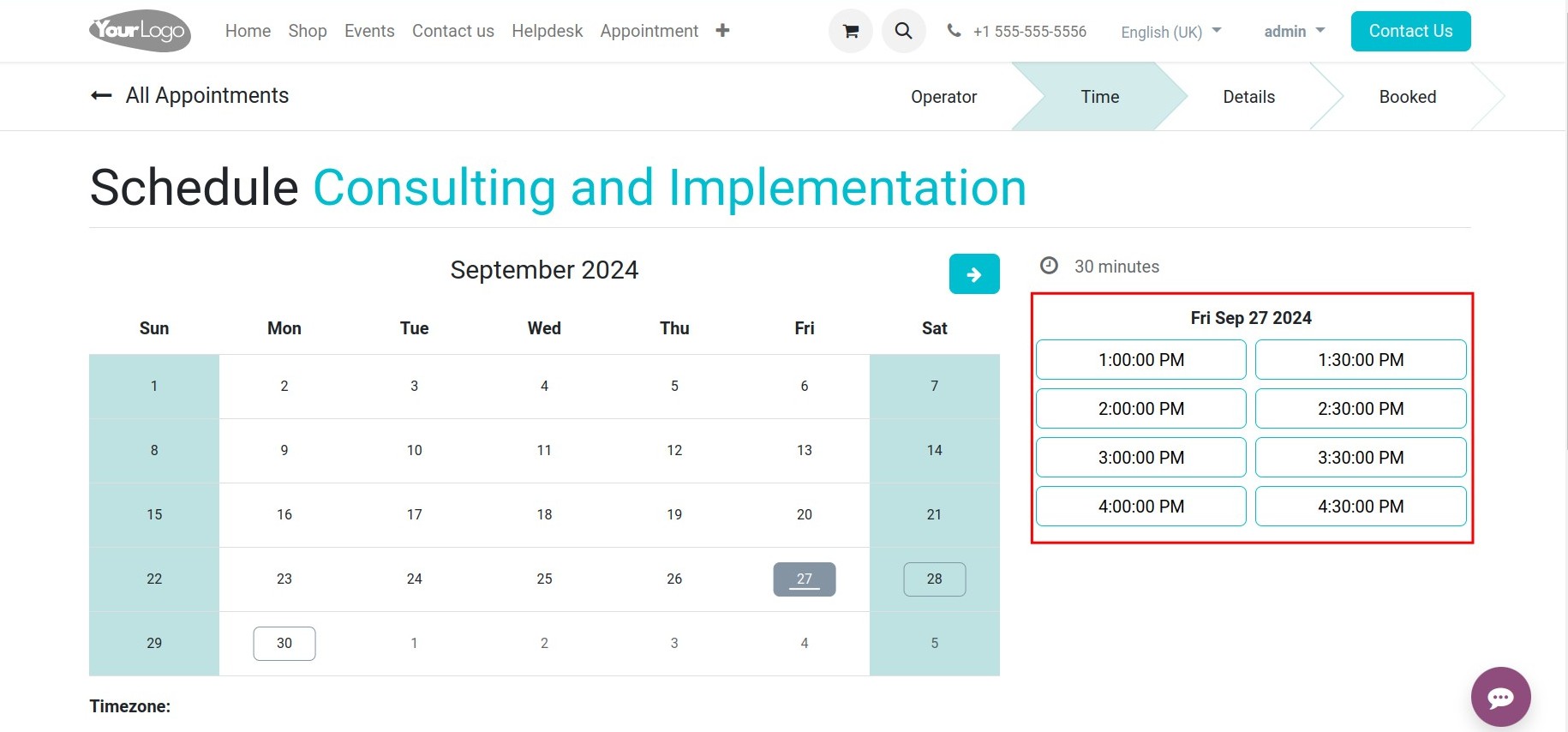Click the 'Fri Sep 27 2024' heading
This screenshot has height=732, width=1568.
(1251, 318)
